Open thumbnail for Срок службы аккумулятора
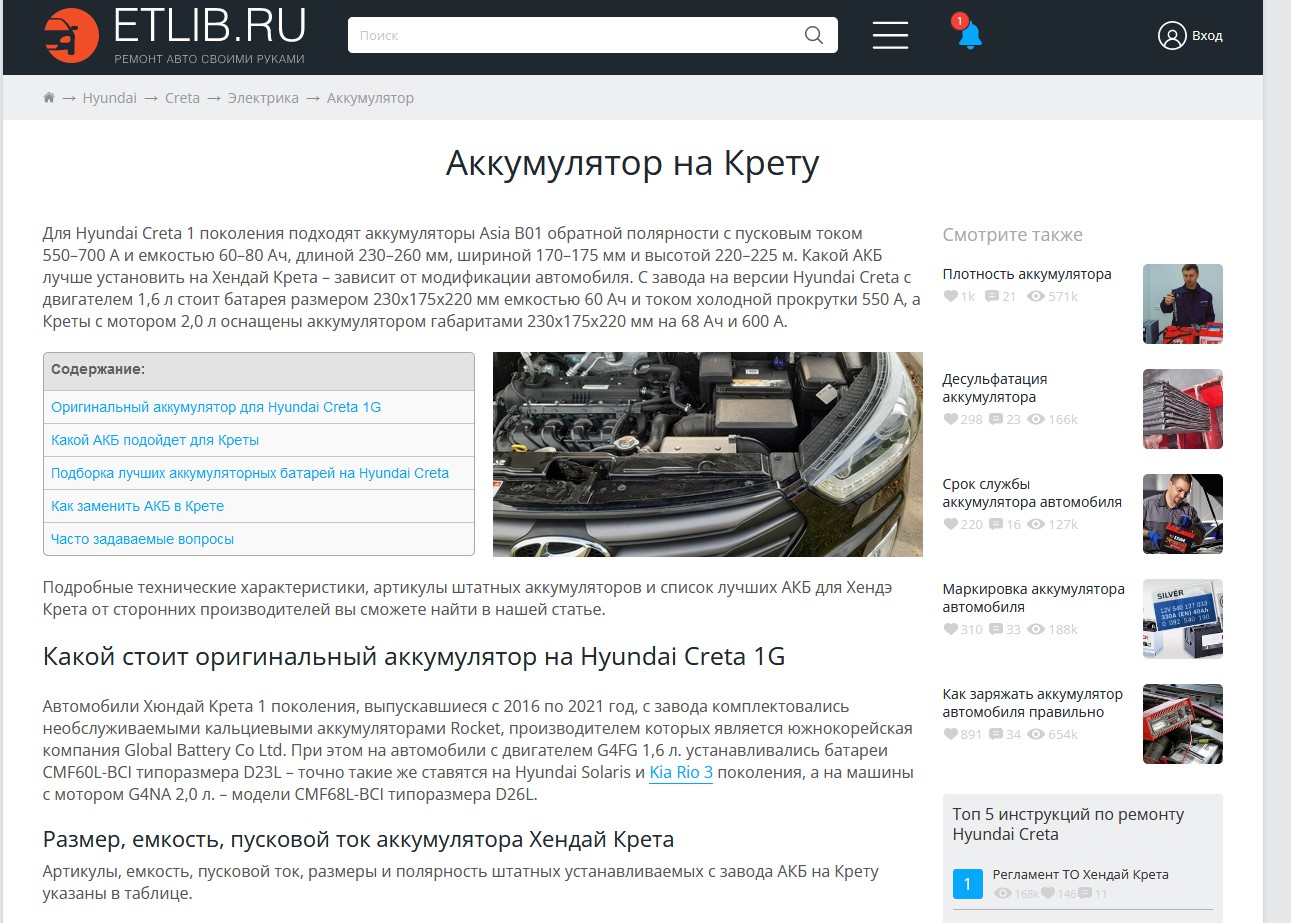Viewport: 1291px width, 923px height. point(1183,514)
